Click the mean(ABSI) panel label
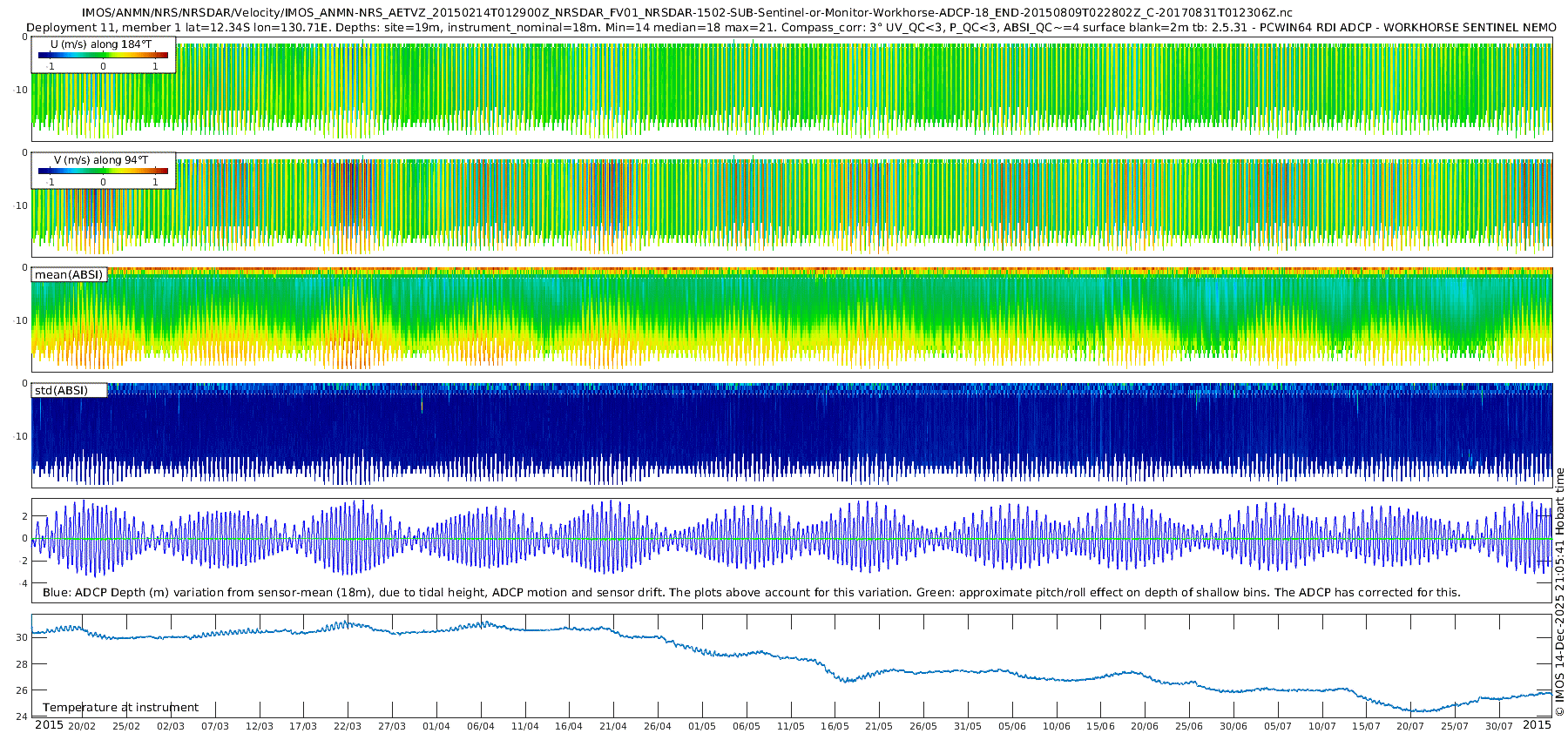This screenshot has width=1568, height=740. pyautogui.click(x=69, y=275)
